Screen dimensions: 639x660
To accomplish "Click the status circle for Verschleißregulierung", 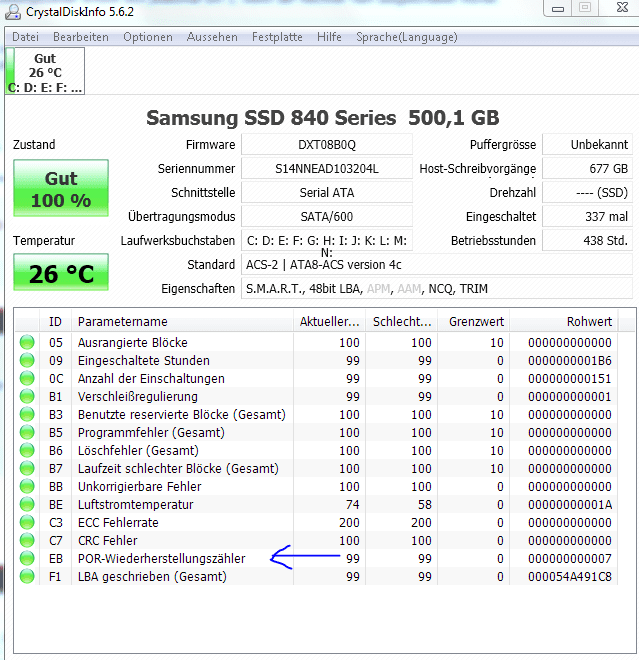I will click(27, 397).
